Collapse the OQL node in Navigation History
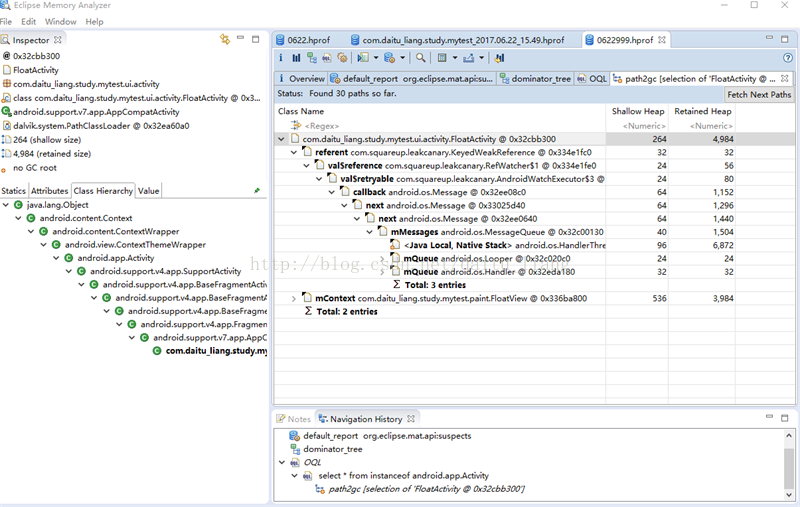 click(x=282, y=462)
